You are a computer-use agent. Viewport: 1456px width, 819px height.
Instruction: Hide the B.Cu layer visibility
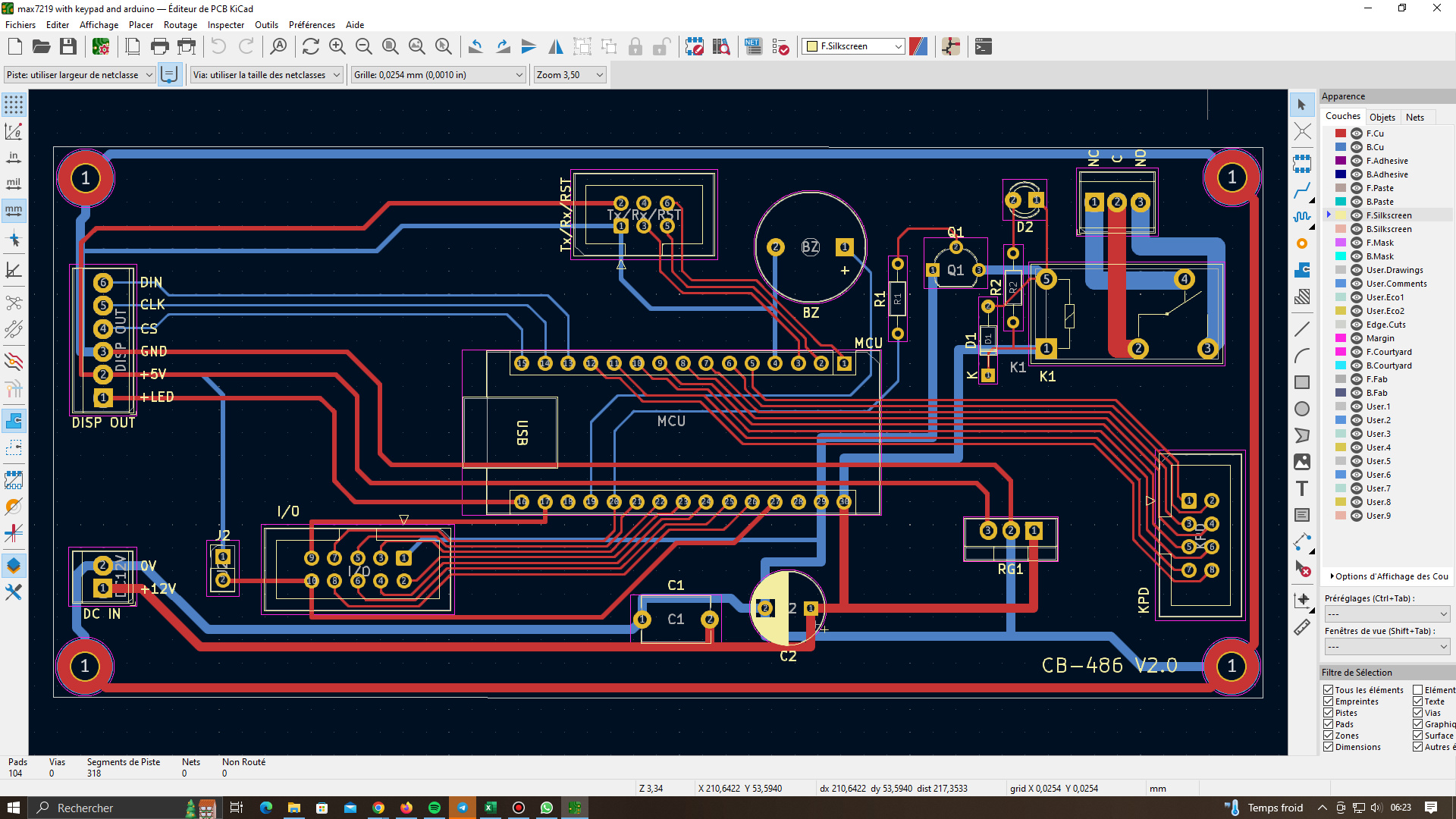1357,147
